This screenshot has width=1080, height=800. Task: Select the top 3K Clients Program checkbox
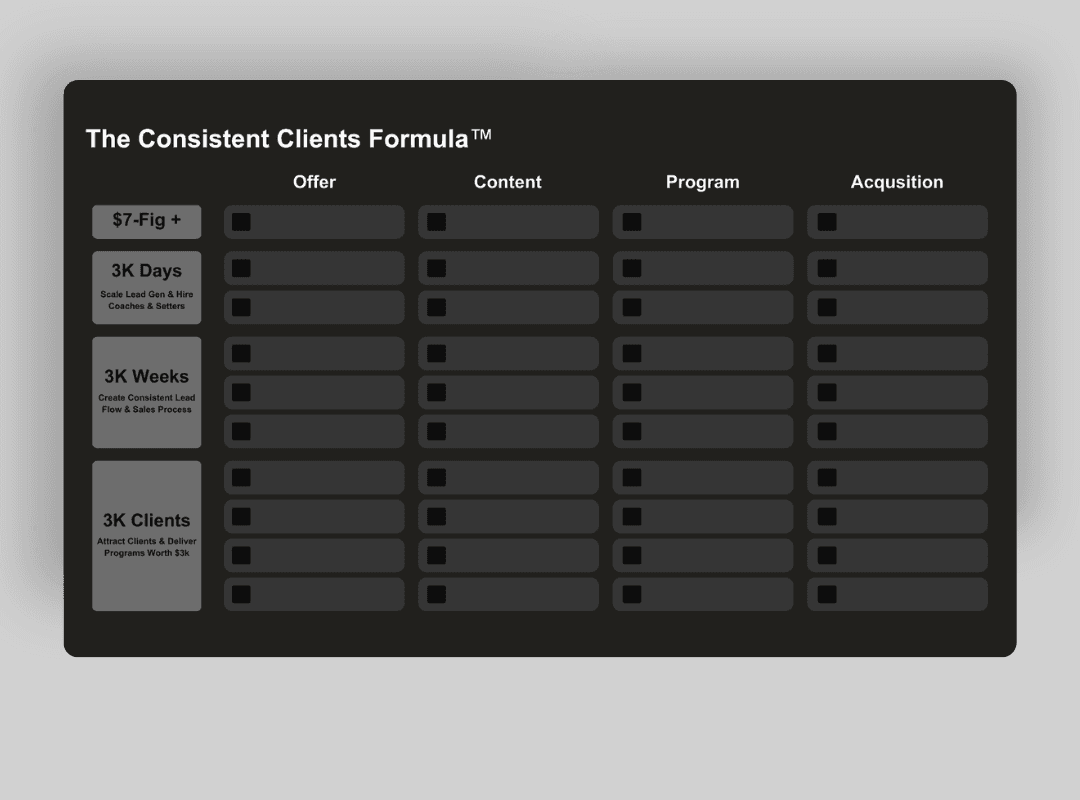point(632,478)
